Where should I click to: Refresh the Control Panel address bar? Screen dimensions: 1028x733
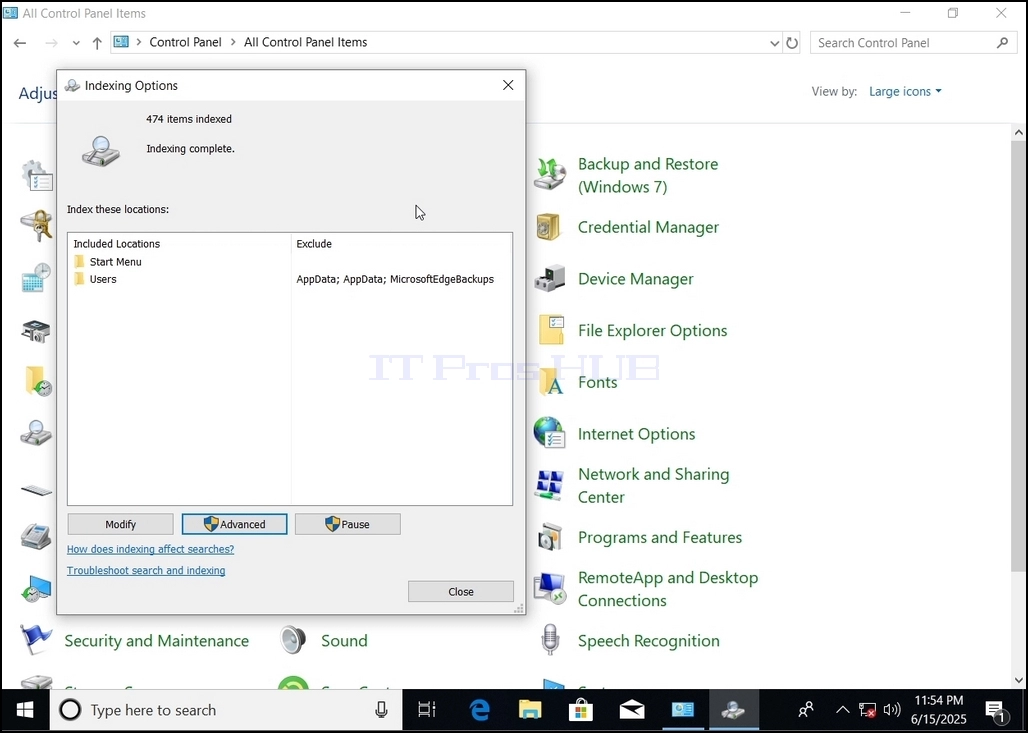[792, 43]
